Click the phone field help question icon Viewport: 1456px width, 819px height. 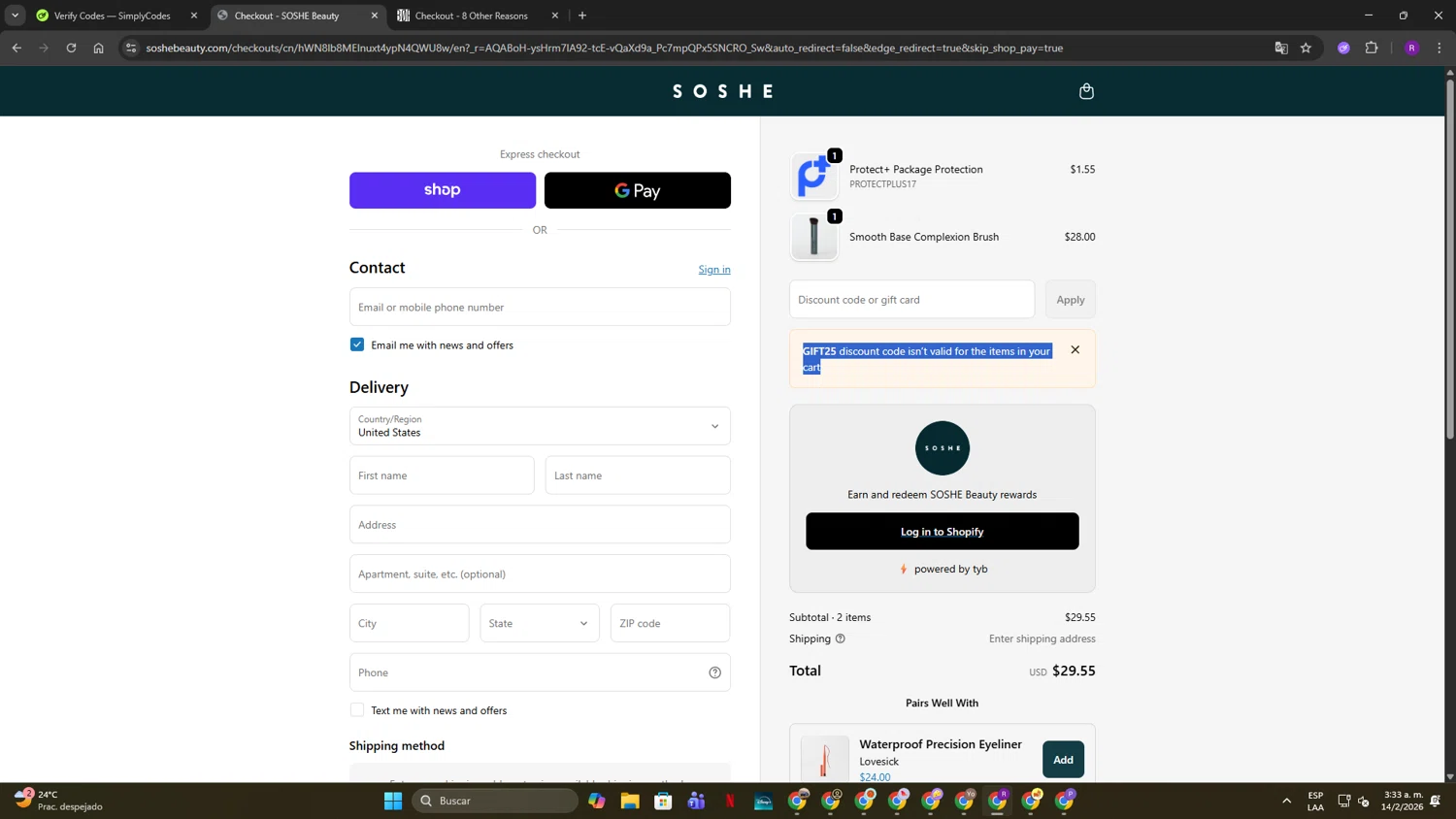pyautogui.click(x=714, y=672)
